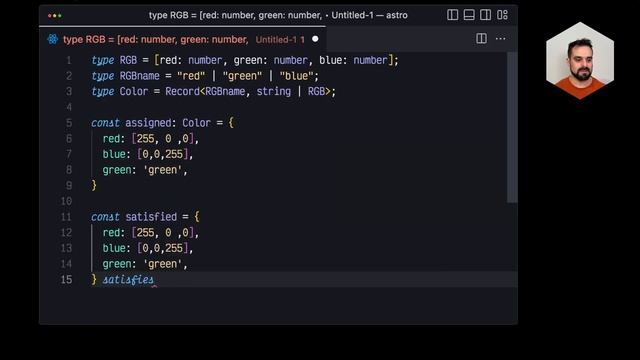Click 'green' string value on line 8
Screen dimensions: 640x360
pos(162,170)
